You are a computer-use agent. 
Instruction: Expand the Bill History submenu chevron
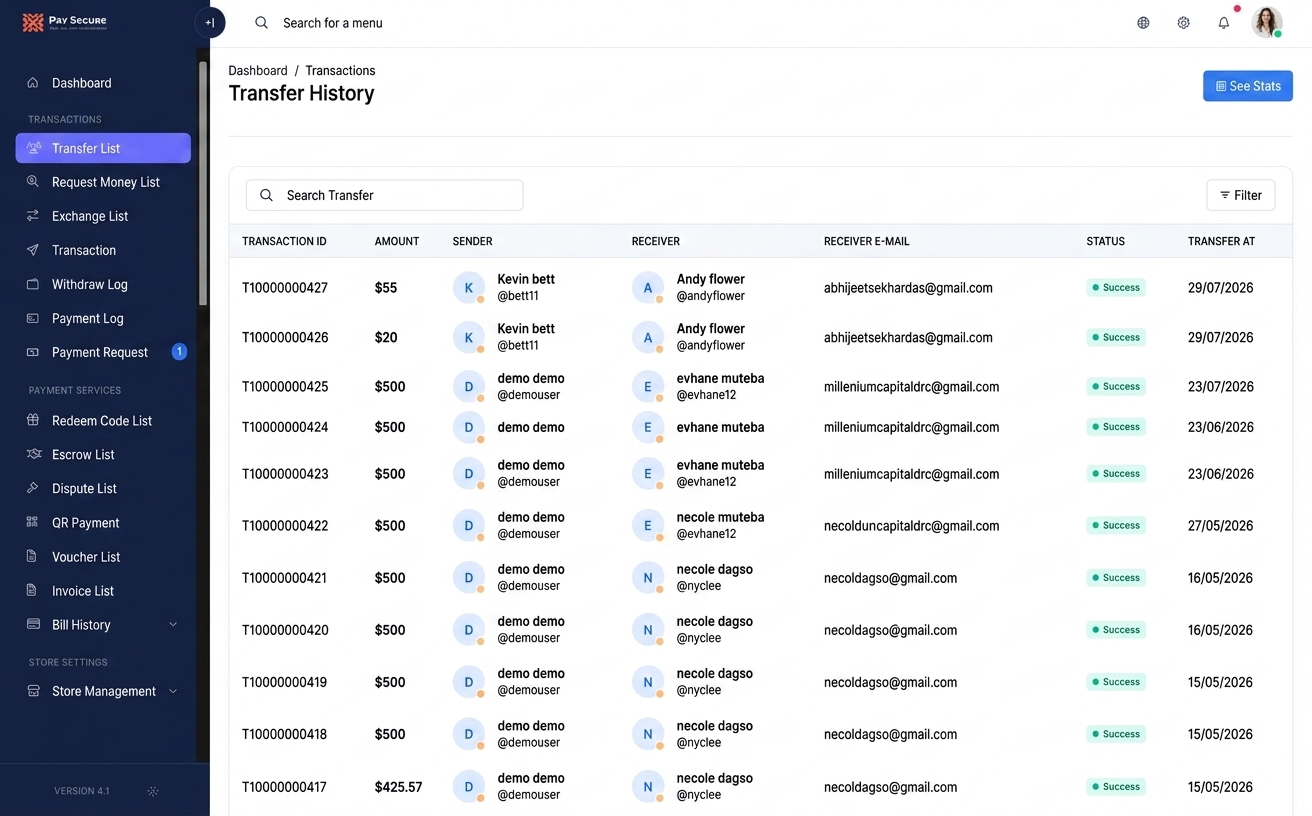[173, 625]
